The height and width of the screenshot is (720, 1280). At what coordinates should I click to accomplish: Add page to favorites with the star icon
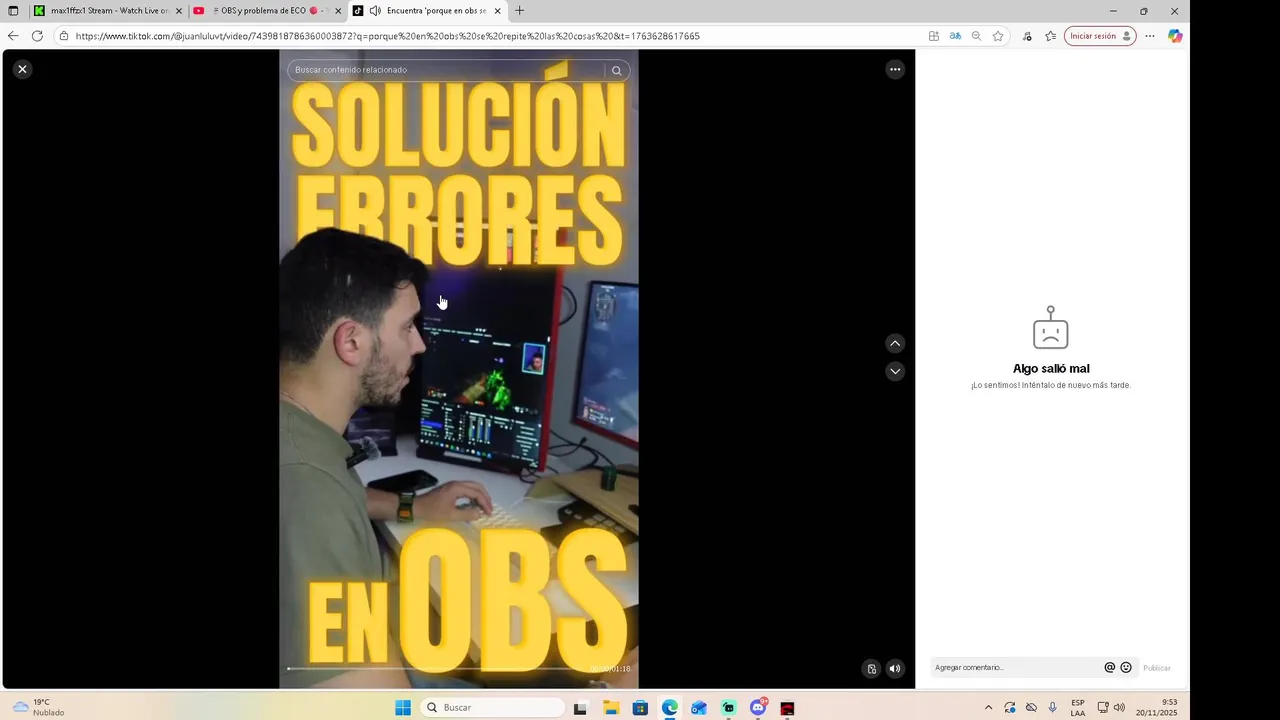(x=998, y=36)
